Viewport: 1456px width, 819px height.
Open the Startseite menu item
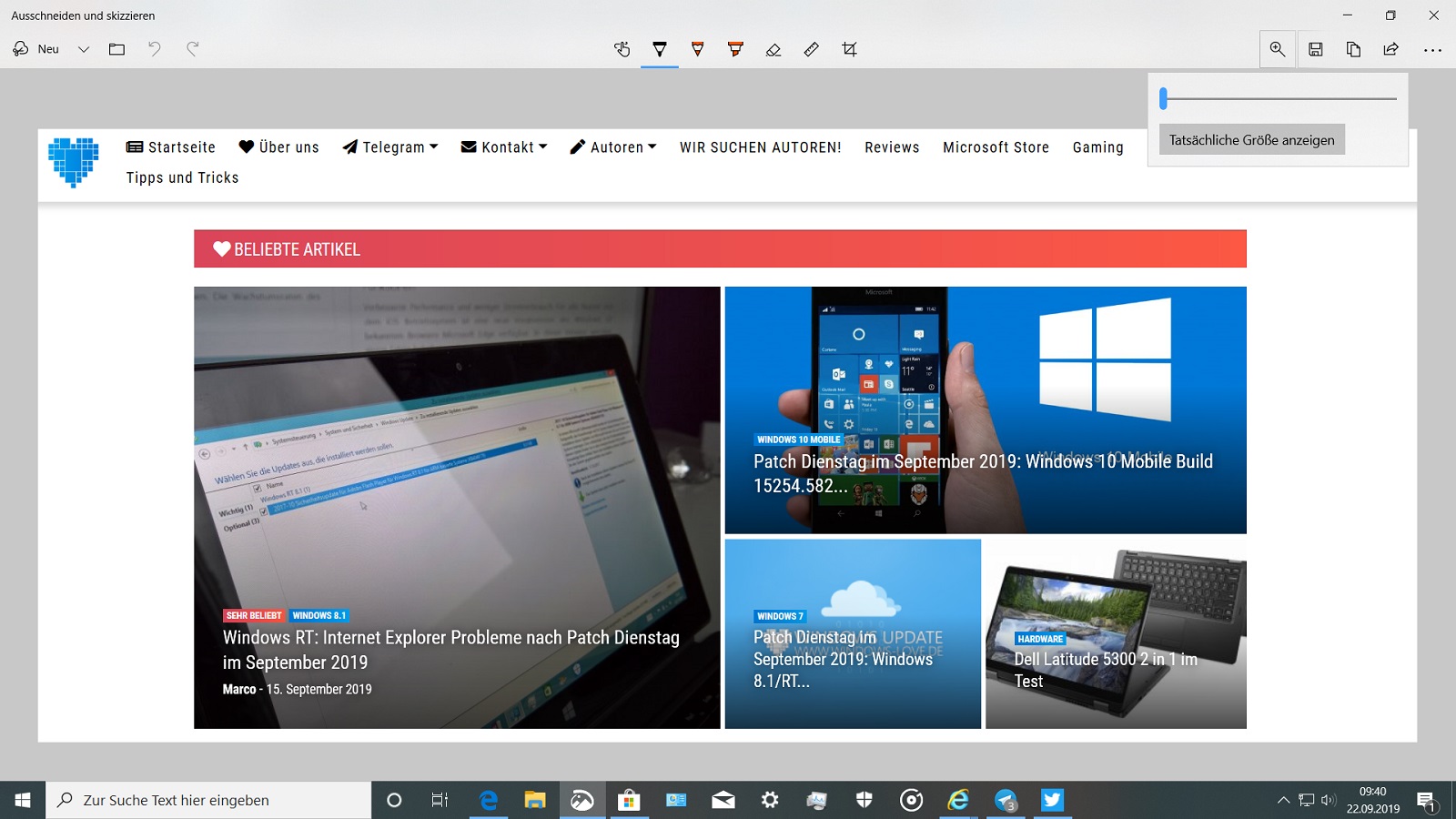[171, 147]
